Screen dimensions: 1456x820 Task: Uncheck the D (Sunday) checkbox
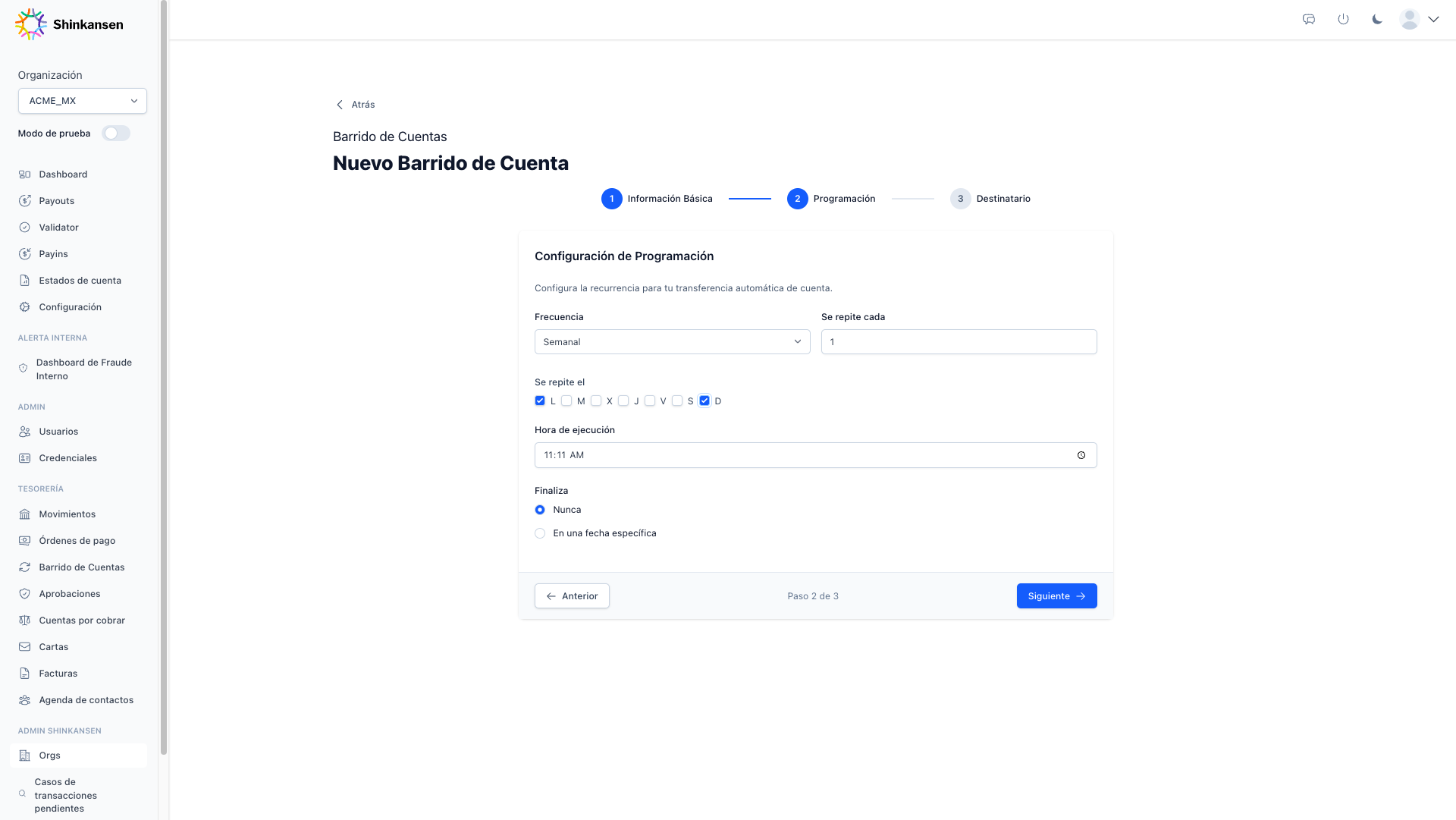(704, 401)
